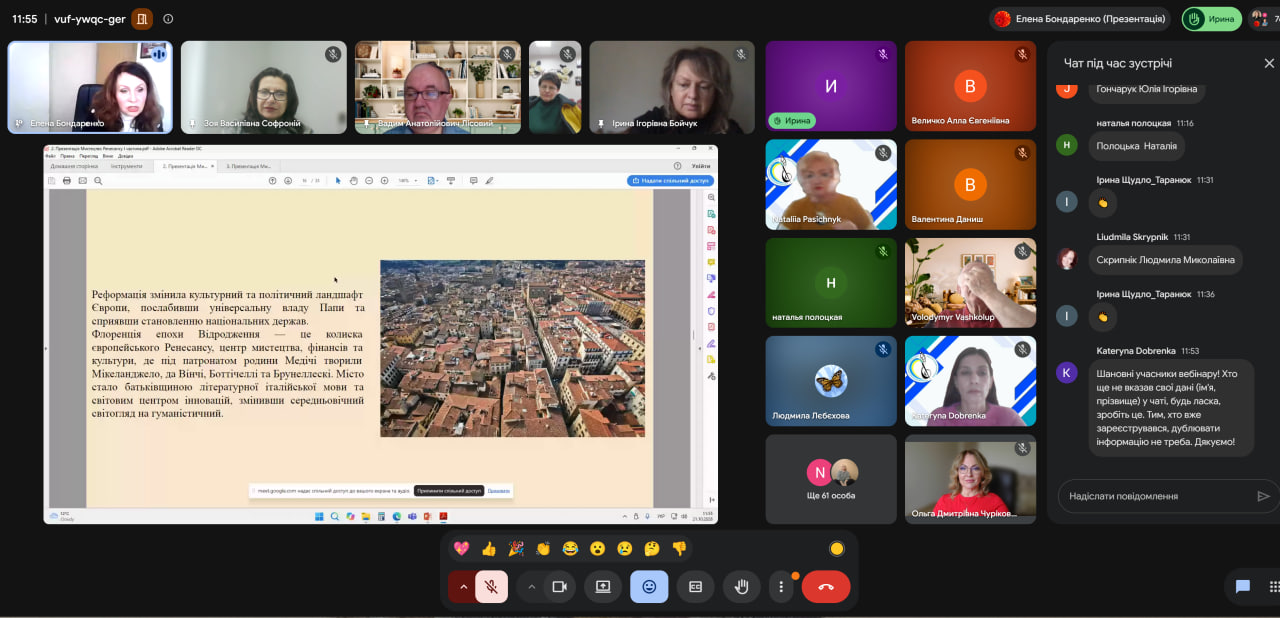Click Припинити спільний доступ button
The width and height of the screenshot is (1280, 618).
tap(449, 491)
